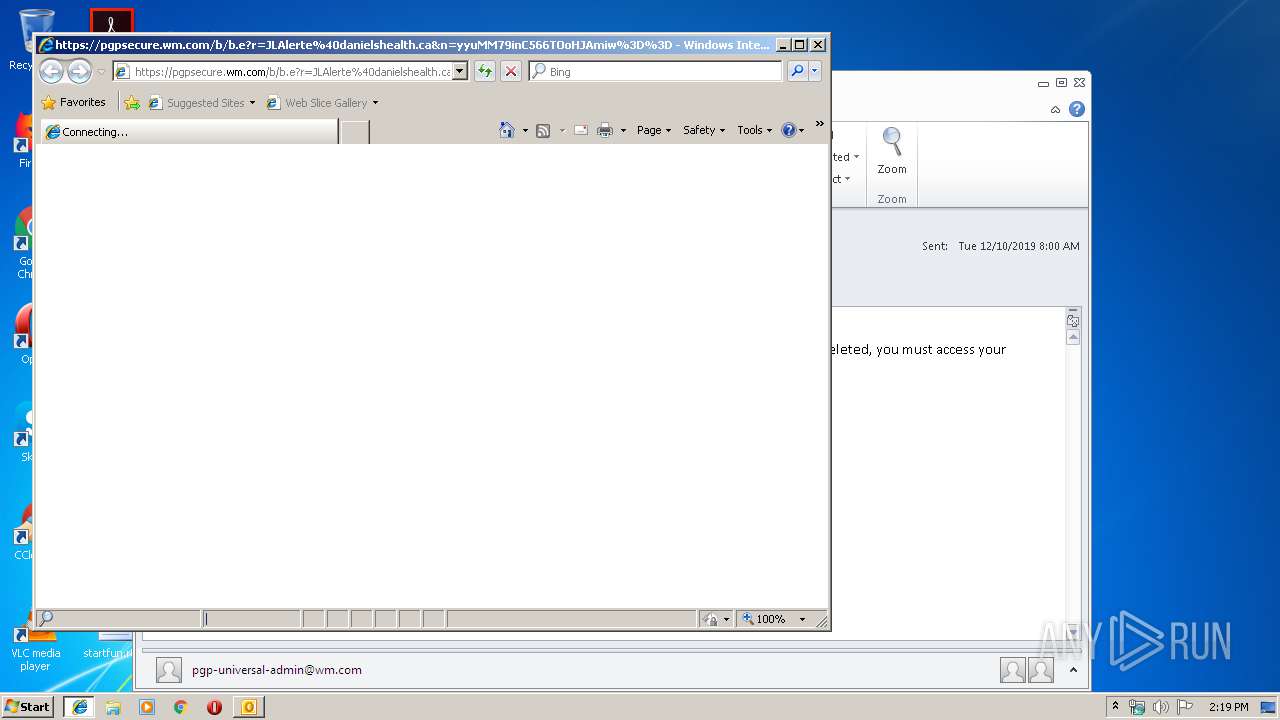The image size is (1280, 720).
Task: Open the security zone lock icon dropdown
Action: [716, 619]
